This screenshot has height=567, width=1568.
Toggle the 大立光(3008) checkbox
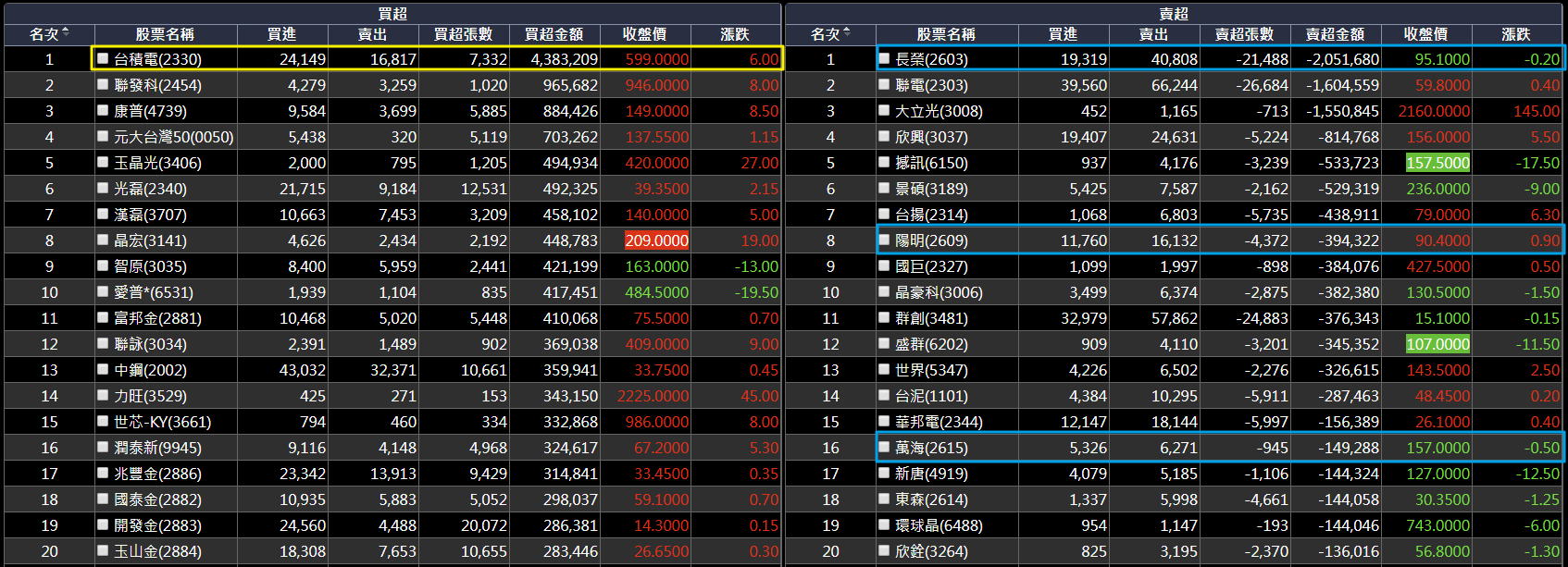(884, 110)
